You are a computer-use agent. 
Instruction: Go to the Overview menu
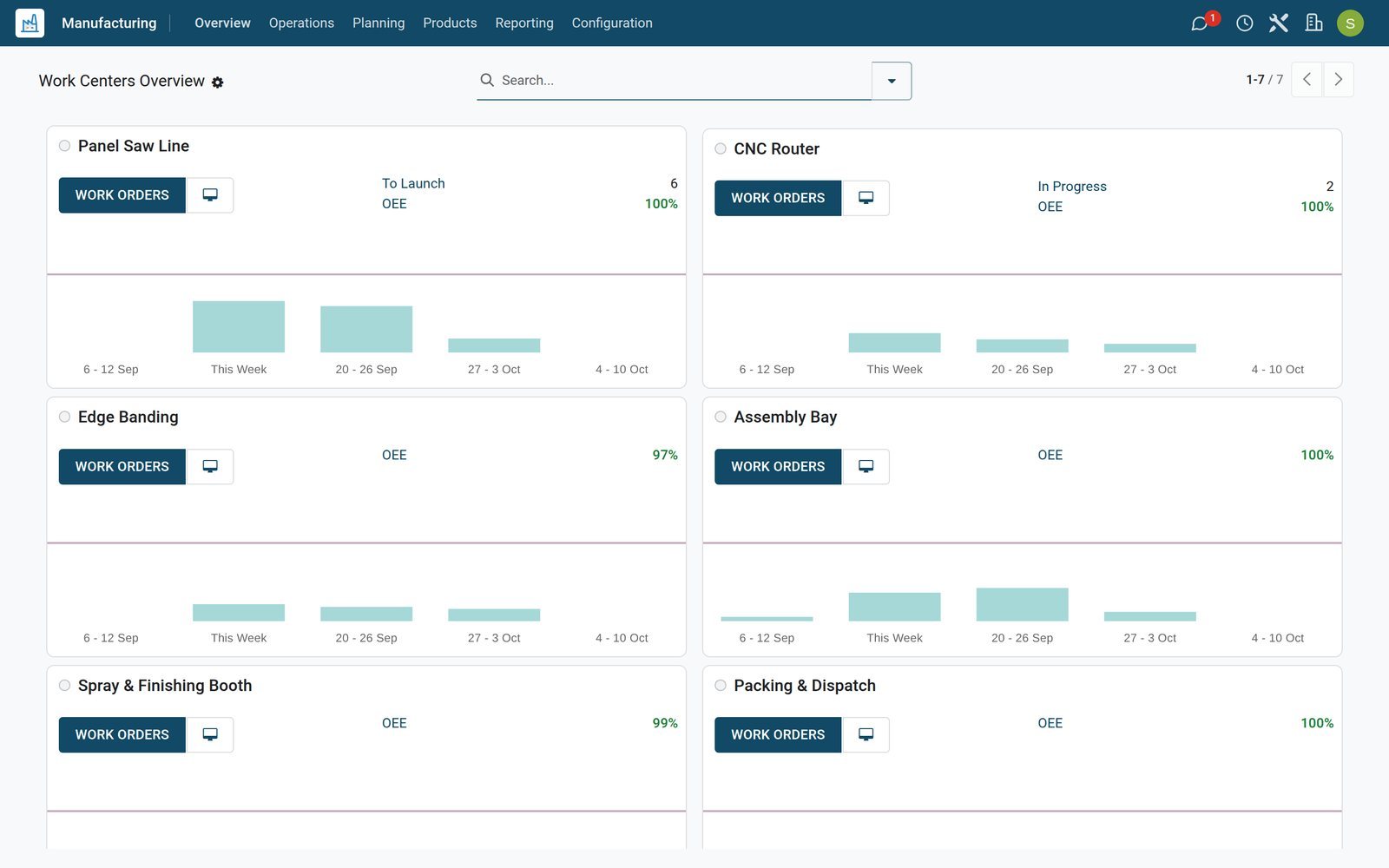[222, 23]
